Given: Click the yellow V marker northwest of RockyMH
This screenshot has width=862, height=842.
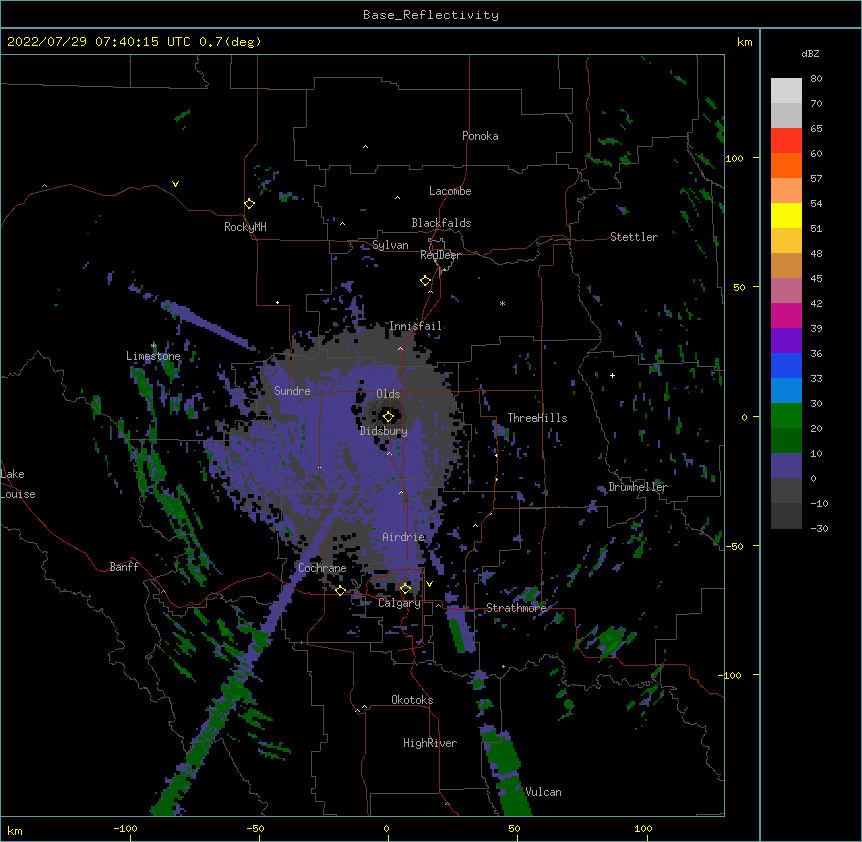Looking at the screenshot, I should 175,184.
